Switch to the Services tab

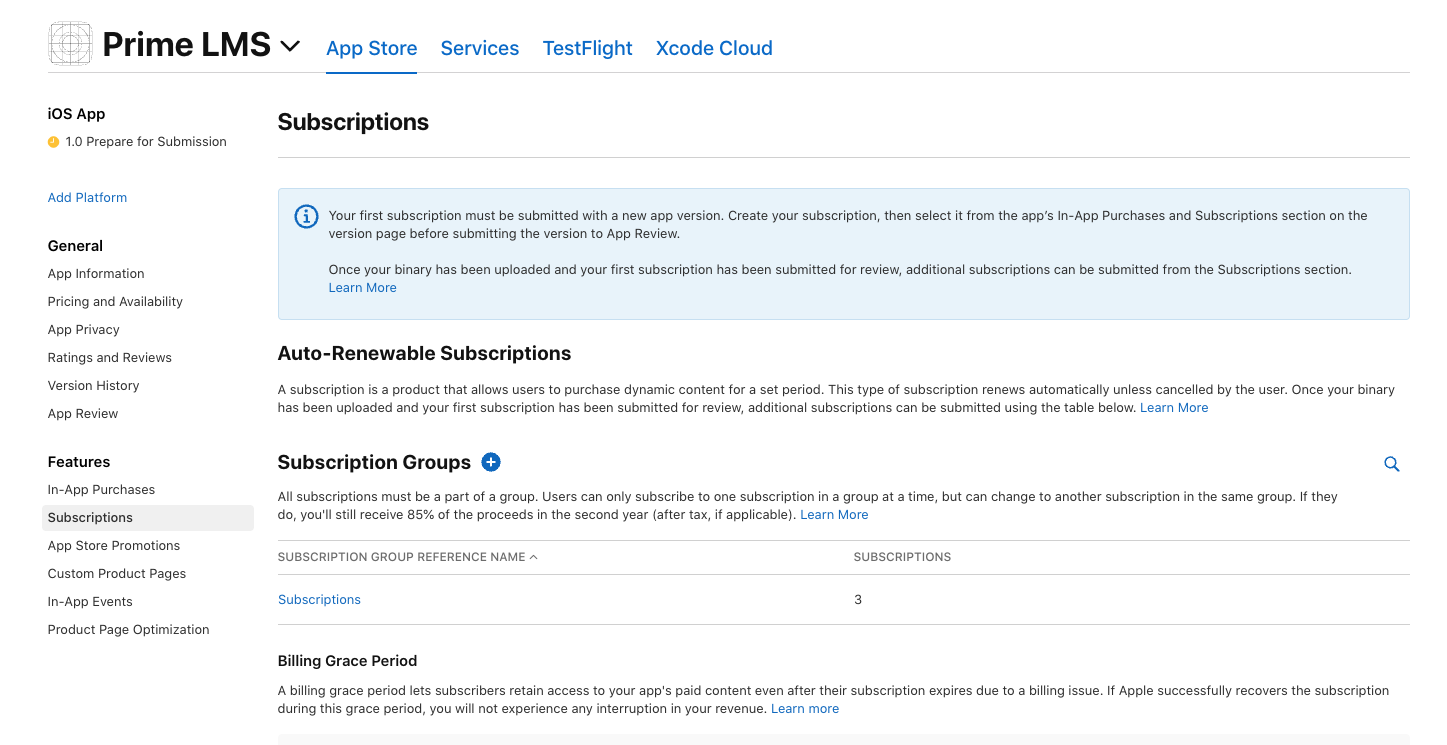point(479,48)
